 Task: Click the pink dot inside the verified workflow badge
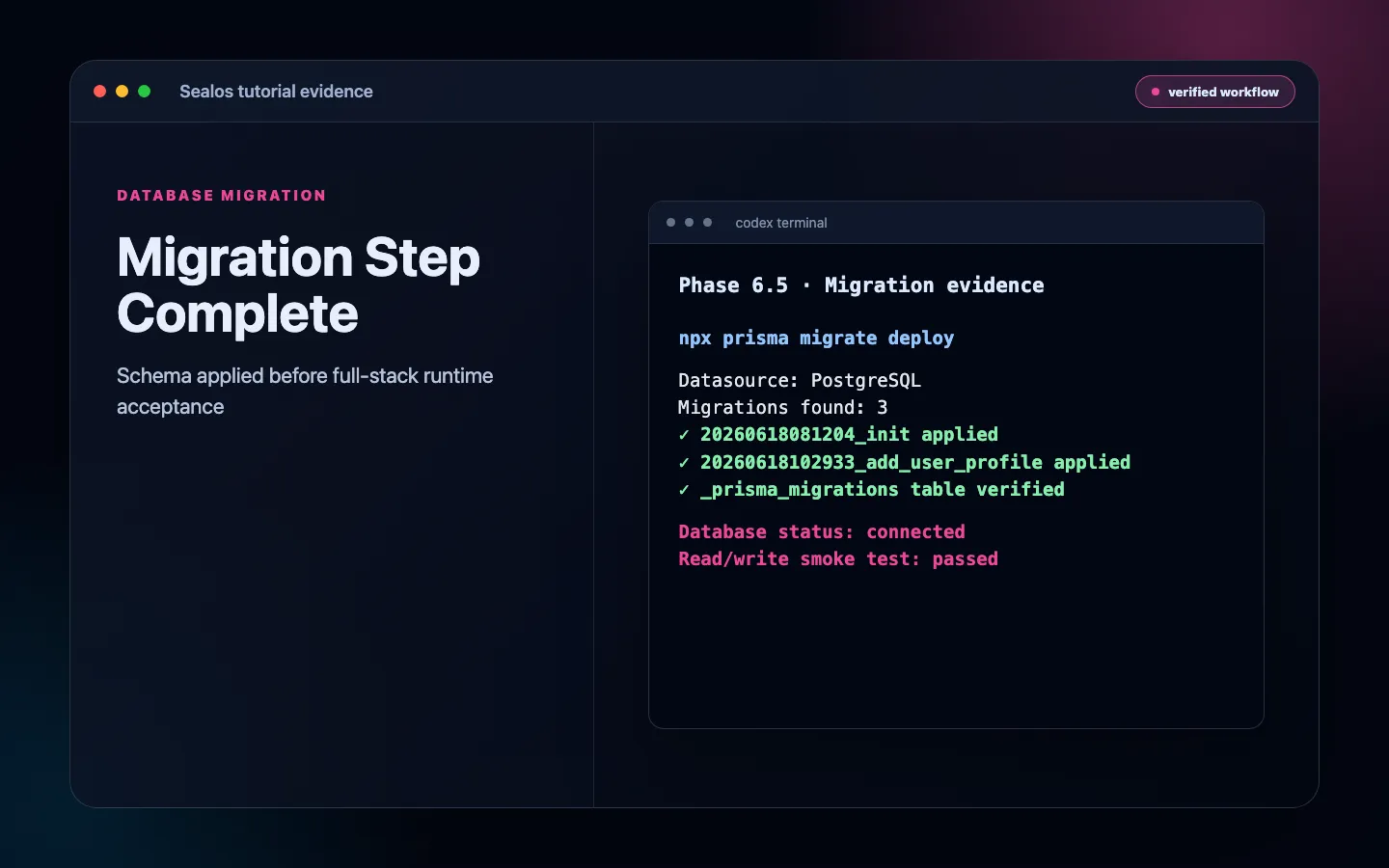pyautogui.click(x=1155, y=92)
